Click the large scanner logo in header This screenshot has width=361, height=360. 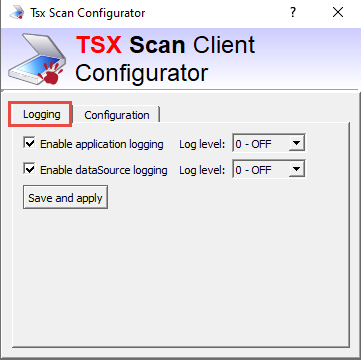click(x=37, y=59)
